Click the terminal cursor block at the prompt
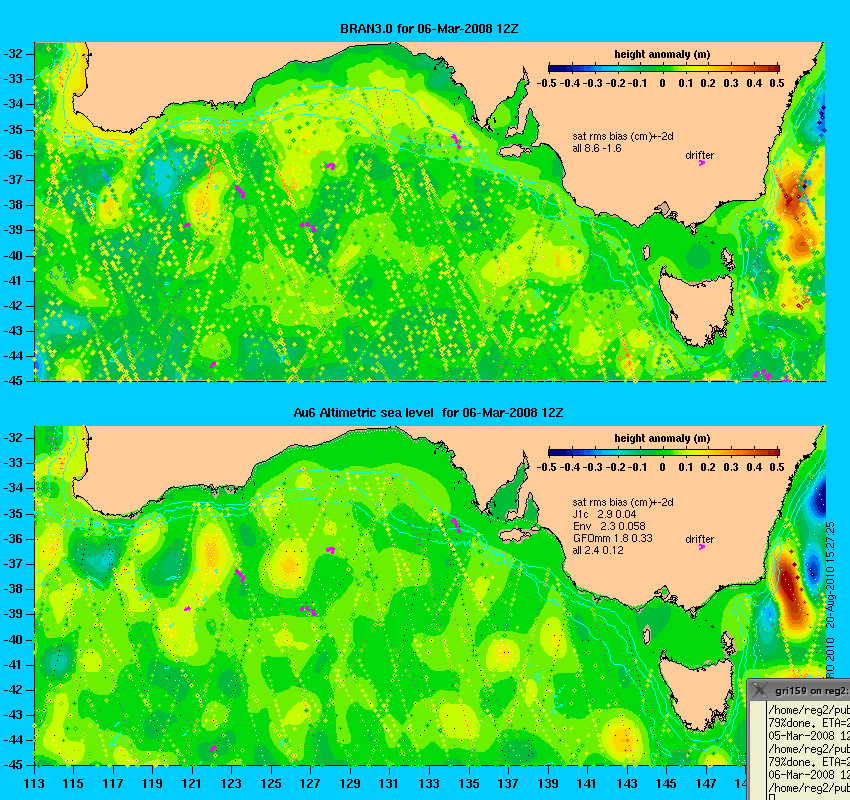Screen dimensions: 850x800 tap(771, 797)
